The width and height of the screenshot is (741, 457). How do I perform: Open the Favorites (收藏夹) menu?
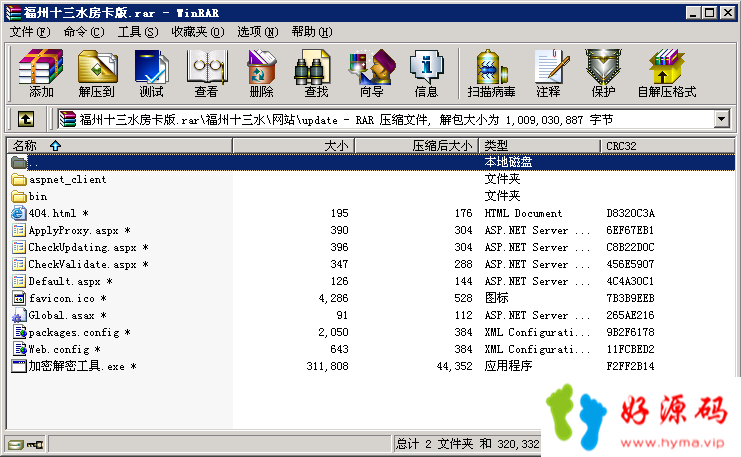[198, 32]
